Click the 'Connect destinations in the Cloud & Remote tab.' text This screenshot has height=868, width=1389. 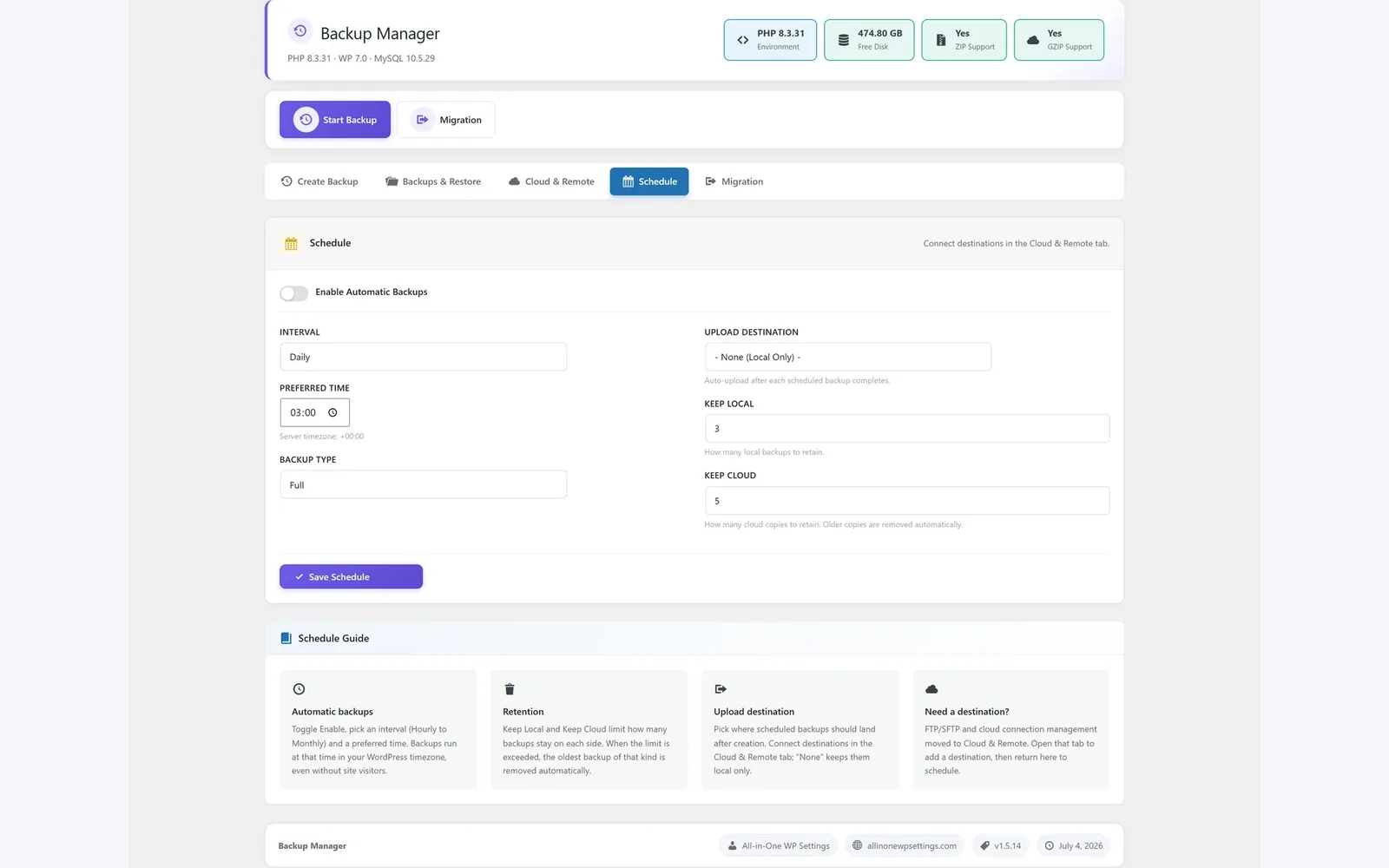(x=1016, y=244)
